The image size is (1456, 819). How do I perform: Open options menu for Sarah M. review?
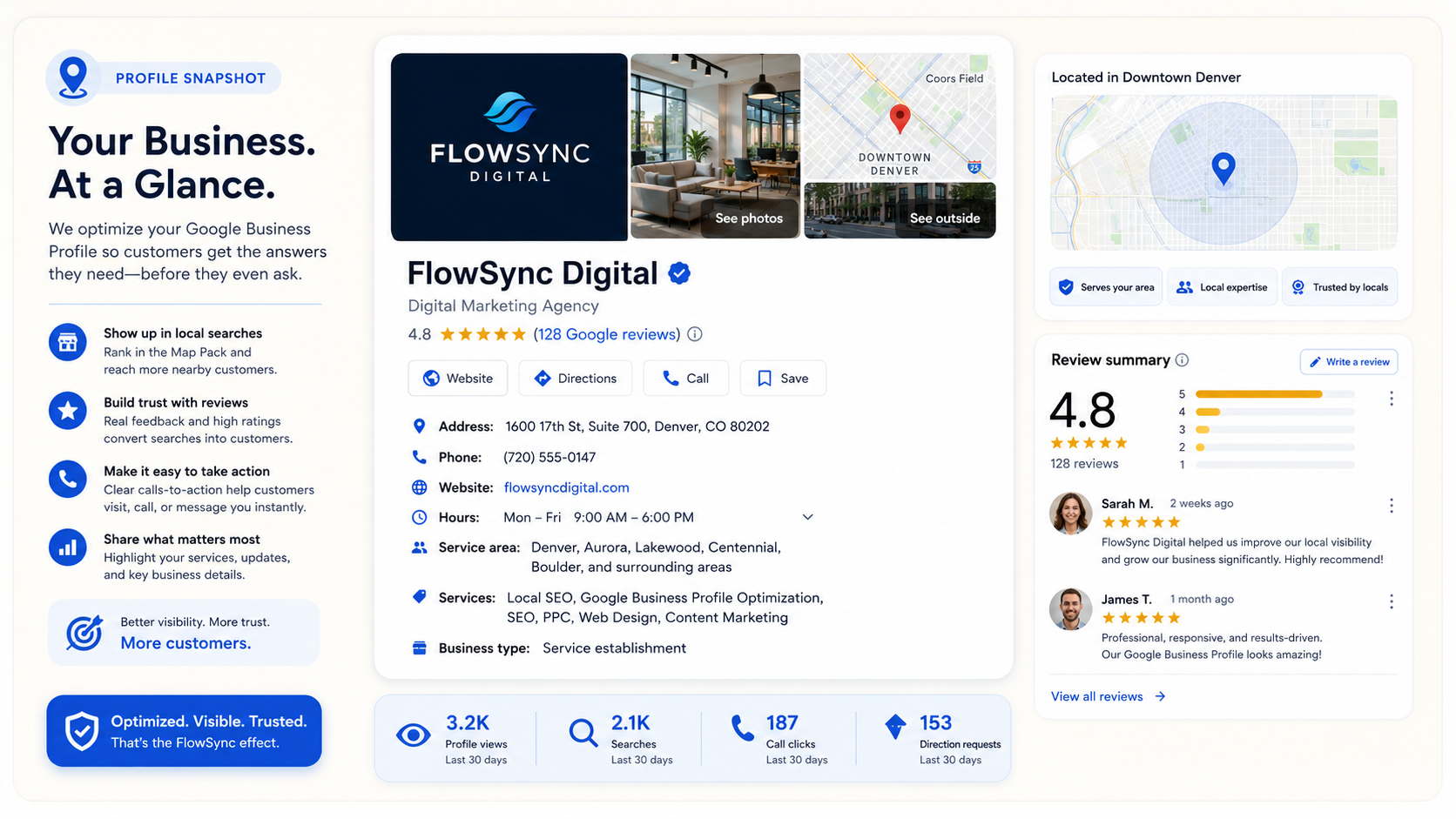tap(1391, 506)
